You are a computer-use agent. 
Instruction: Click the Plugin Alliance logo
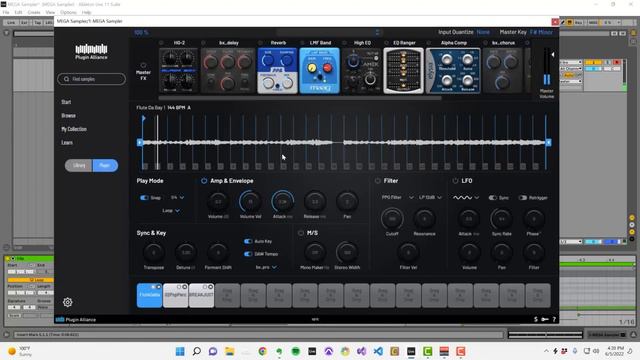point(91,51)
